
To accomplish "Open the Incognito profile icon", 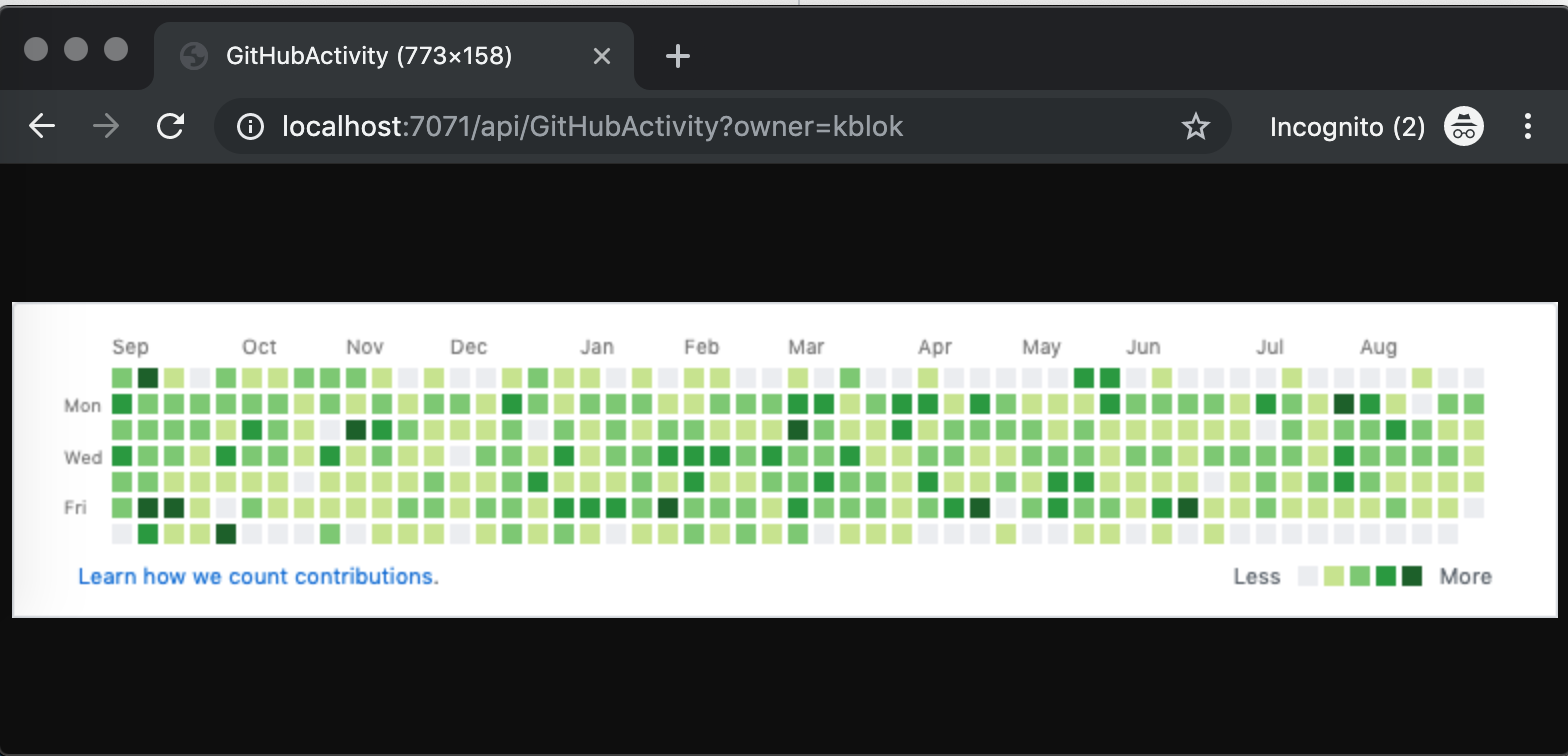I will pos(1464,126).
